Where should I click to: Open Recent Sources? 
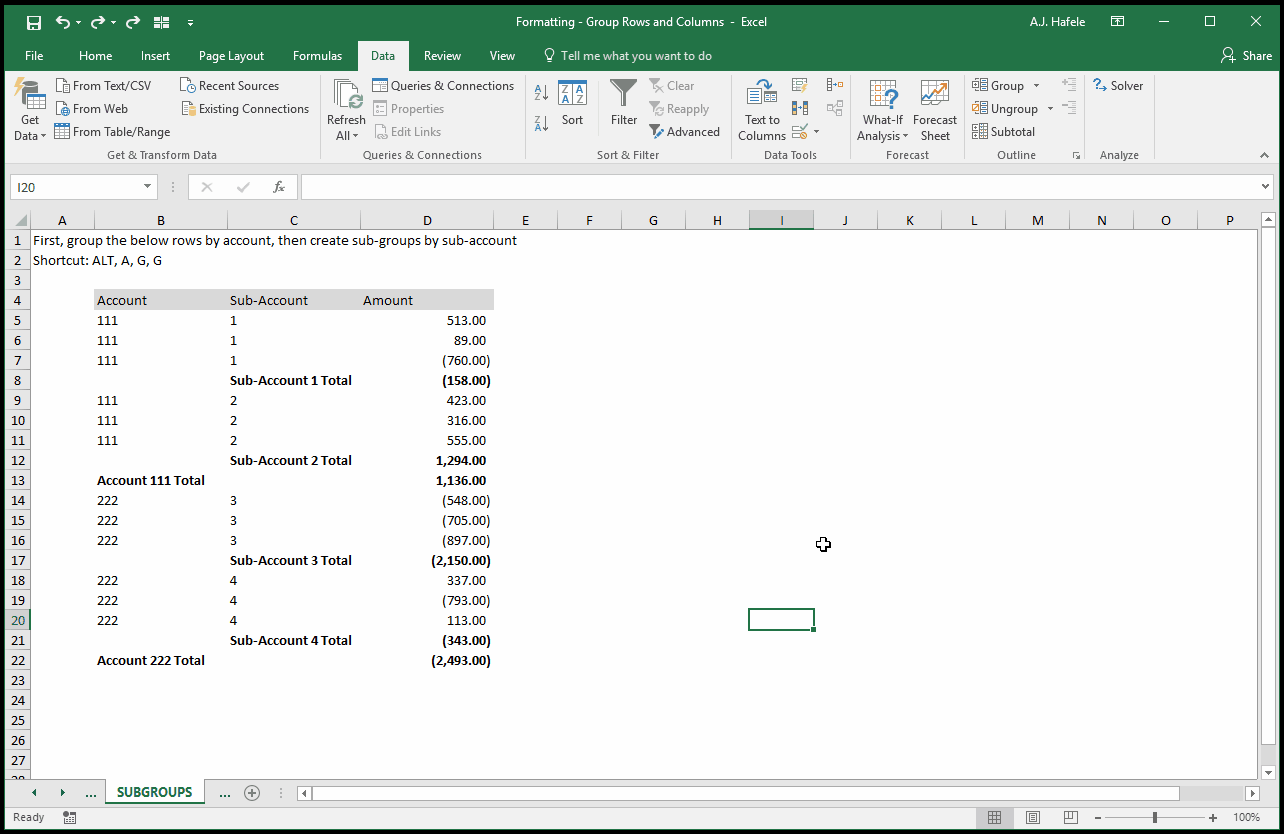pos(230,86)
